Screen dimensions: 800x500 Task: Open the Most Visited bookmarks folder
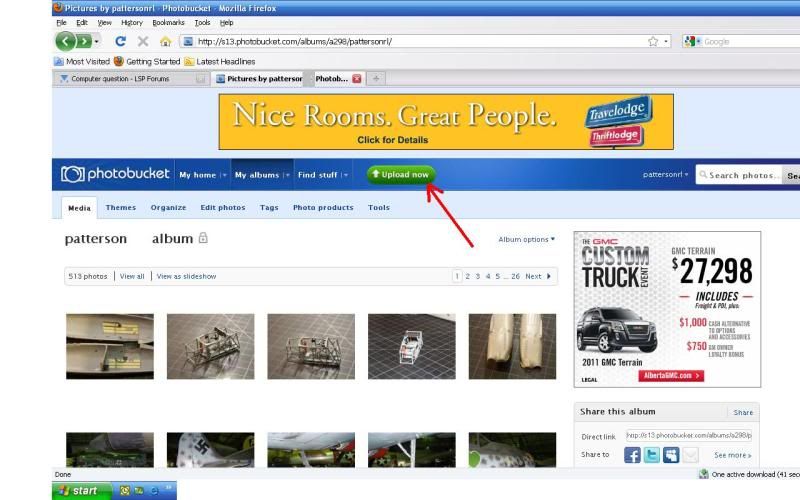tap(82, 61)
